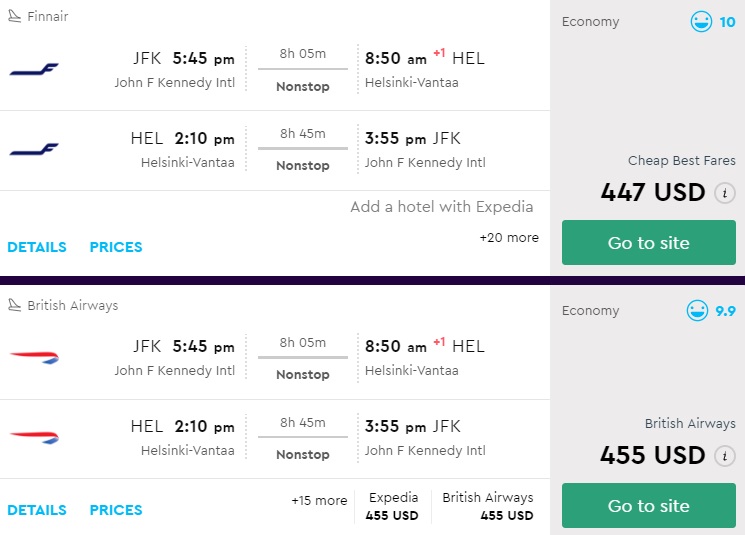Screen dimensions: 745x535
Task: Expand +15 more fares for British Airways
Action: click(x=319, y=501)
